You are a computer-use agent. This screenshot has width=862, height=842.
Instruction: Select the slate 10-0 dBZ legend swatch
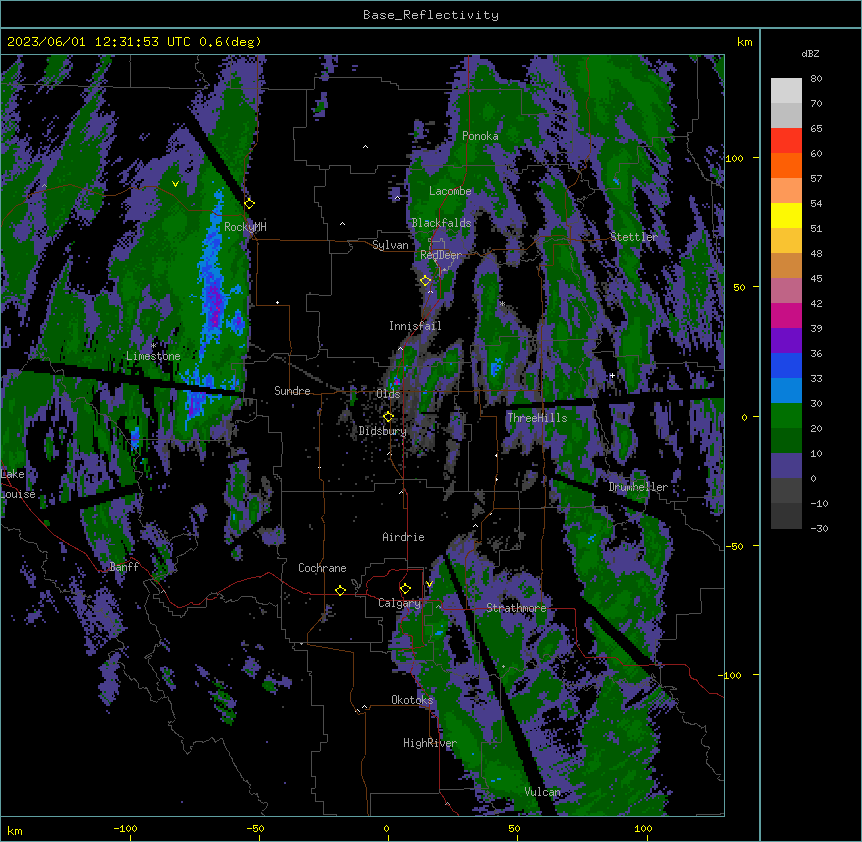coord(786,466)
